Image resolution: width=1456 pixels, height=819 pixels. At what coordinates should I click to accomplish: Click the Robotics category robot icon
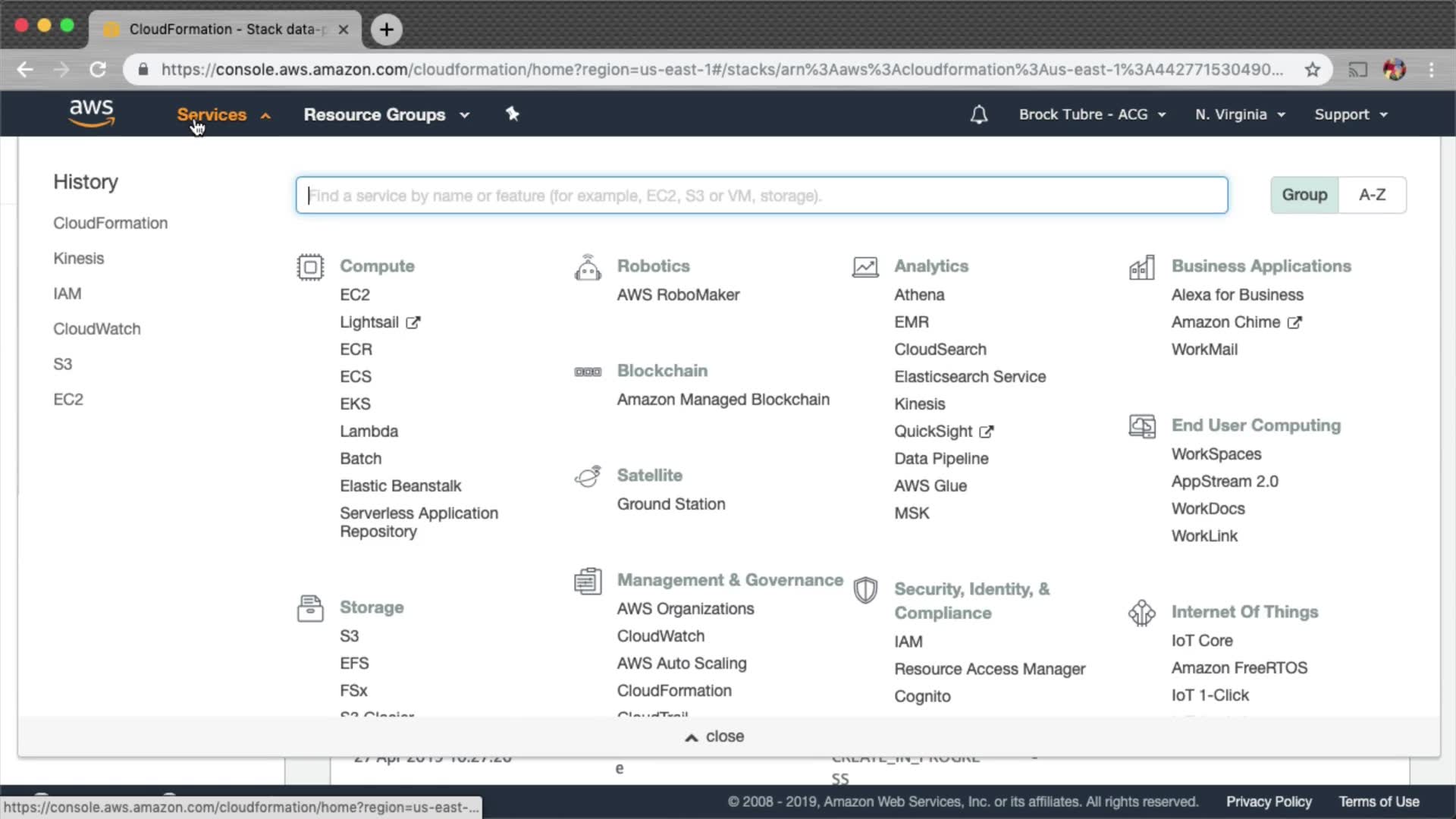tap(588, 267)
